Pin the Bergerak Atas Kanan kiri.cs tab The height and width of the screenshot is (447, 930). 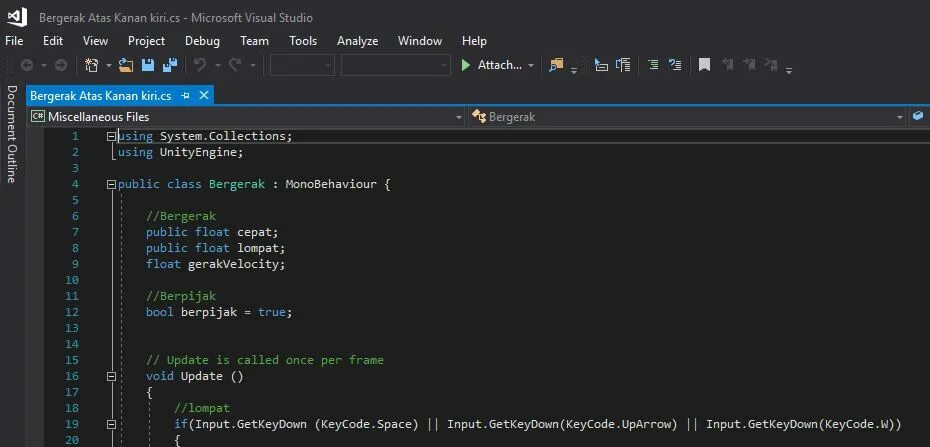click(185, 95)
